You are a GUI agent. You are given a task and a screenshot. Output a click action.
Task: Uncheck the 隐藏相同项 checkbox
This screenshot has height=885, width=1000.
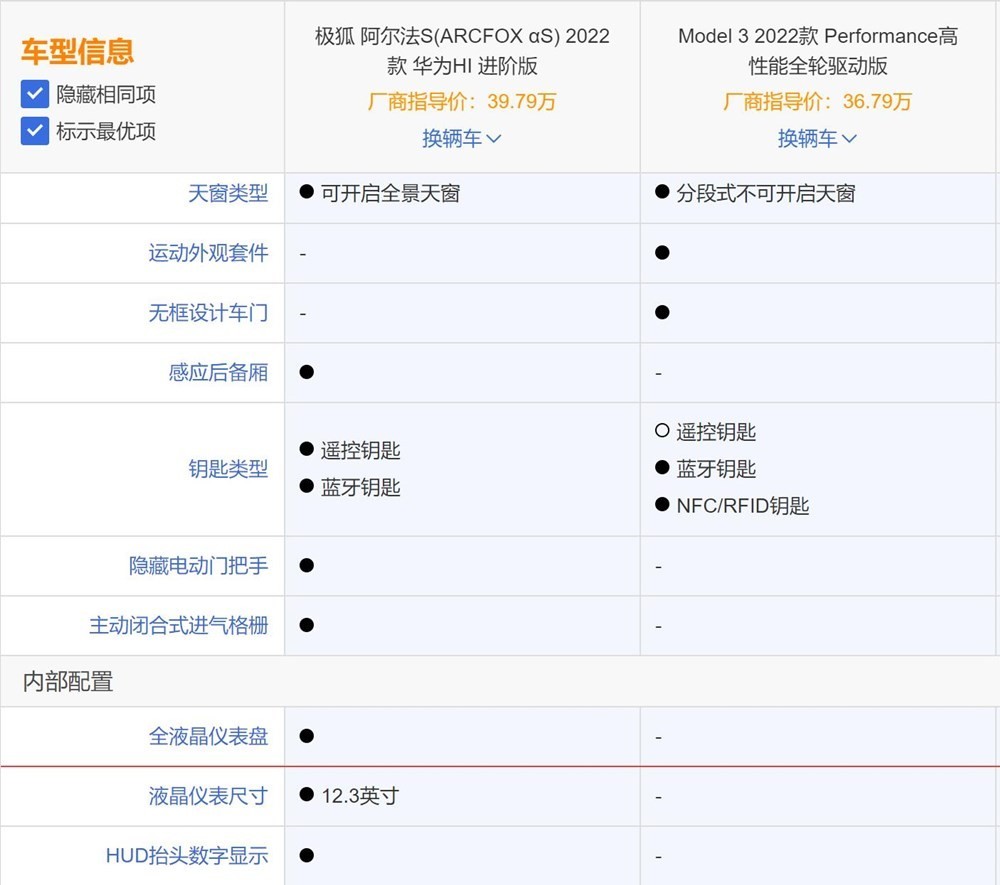click(34, 94)
